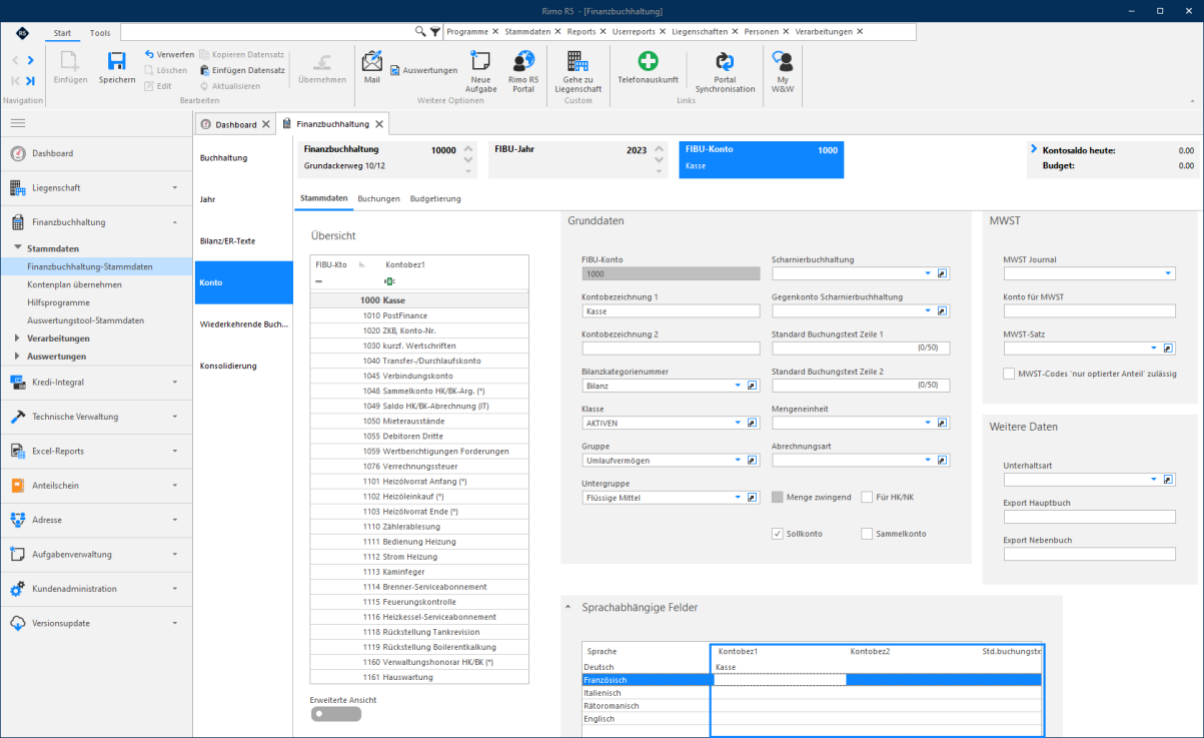Screen dimensions: 1204x738
Task: Toggle the Erweiterte Ansicht switch
Action: pos(336,714)
